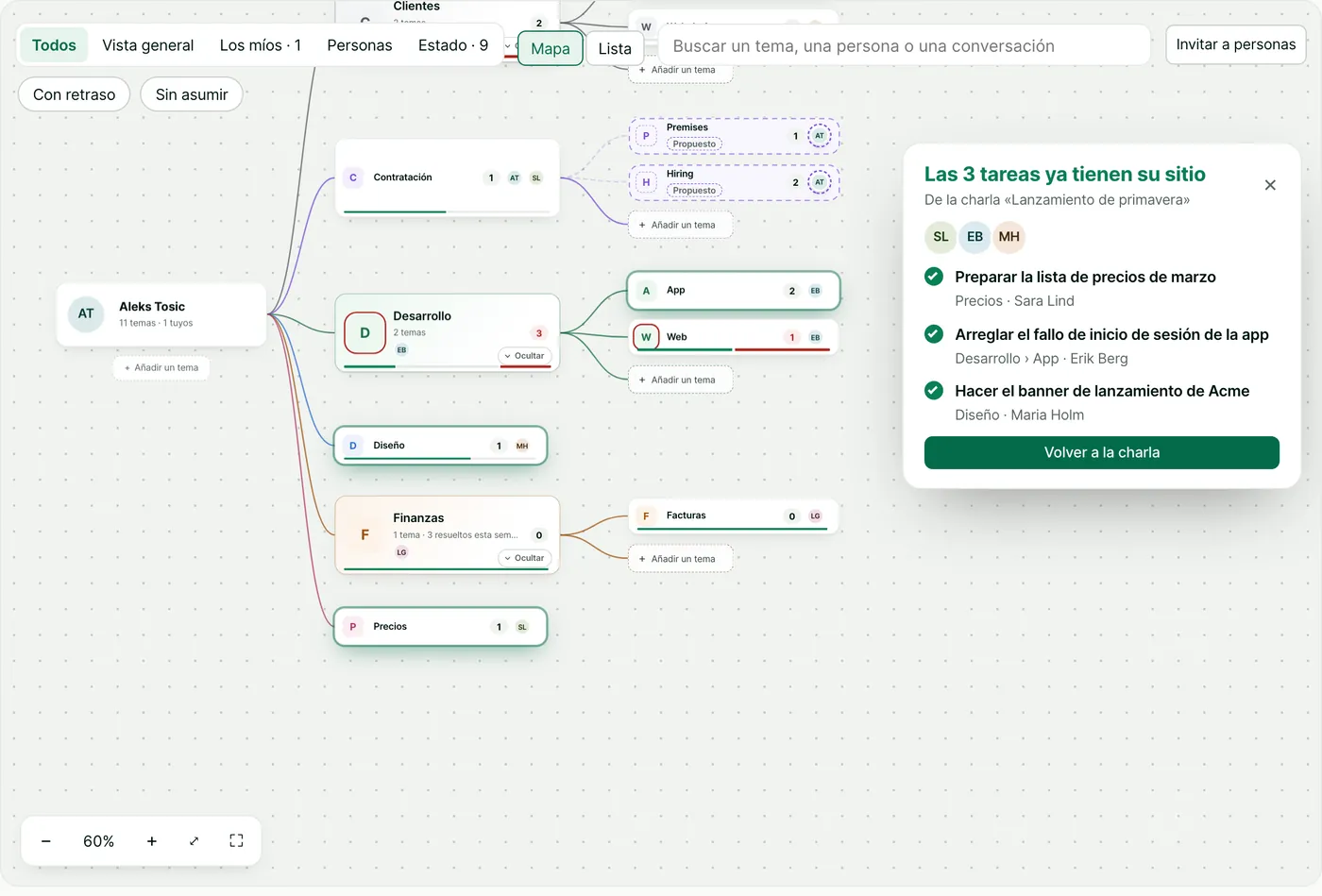Open the «Vista general» tab
The image size is (1322, 896).
(x=148, y=45)
